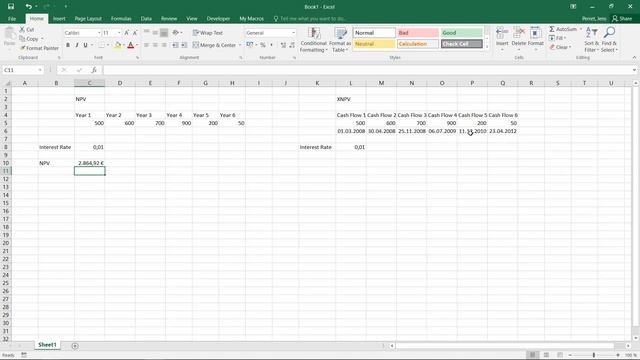640x360 pixels.
Task: Click the Wrap Text button
Action: (x=208, y=33)
